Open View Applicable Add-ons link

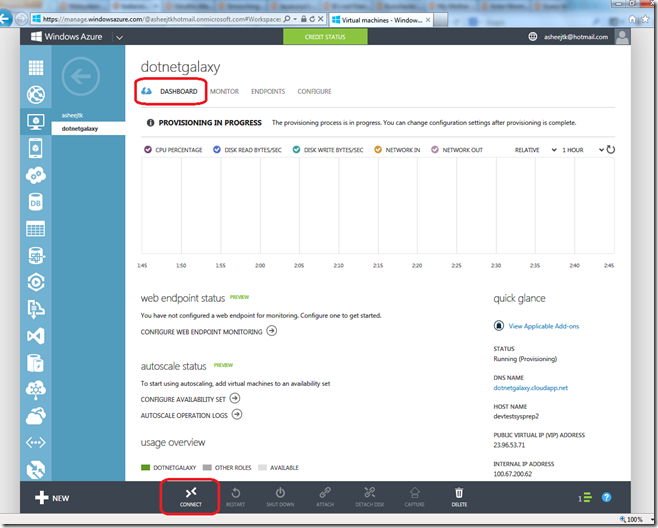[543, 326]
